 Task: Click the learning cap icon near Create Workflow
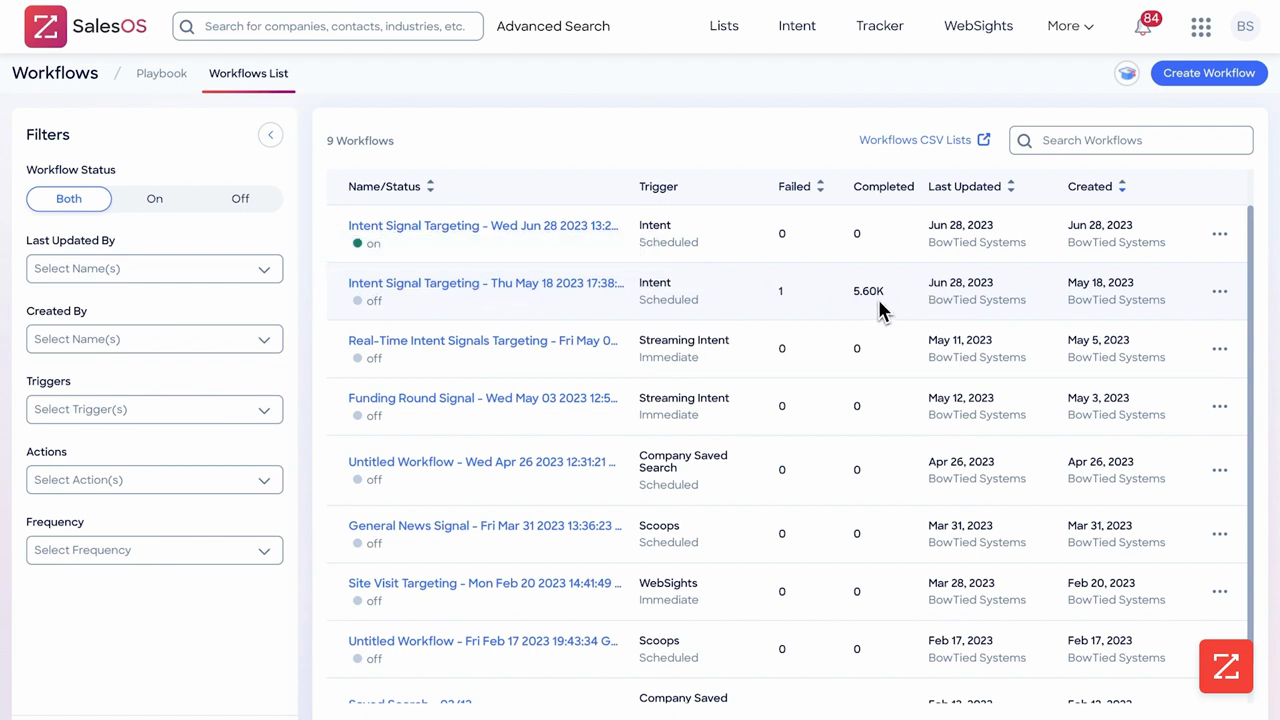(1127, 73)
